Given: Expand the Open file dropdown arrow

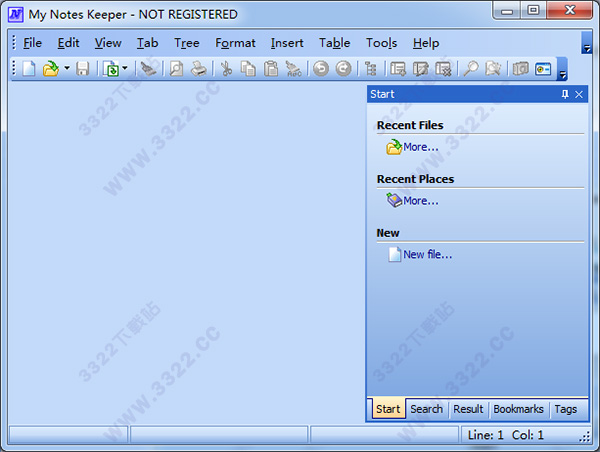Looking at the screenshot, I should tap(67, 69).
